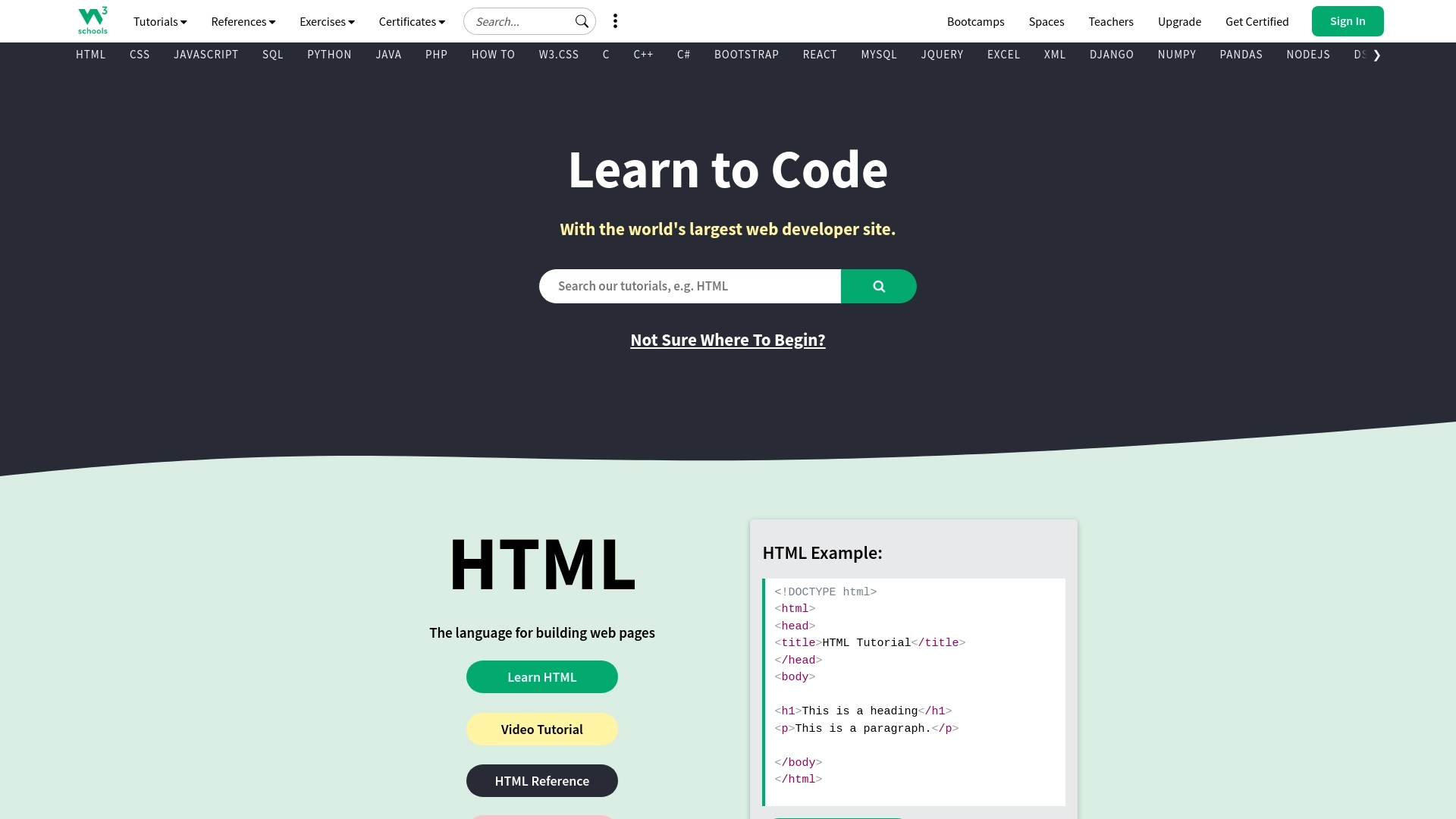
Task: Open the three-dot more options menu
Action: point(615,21)
